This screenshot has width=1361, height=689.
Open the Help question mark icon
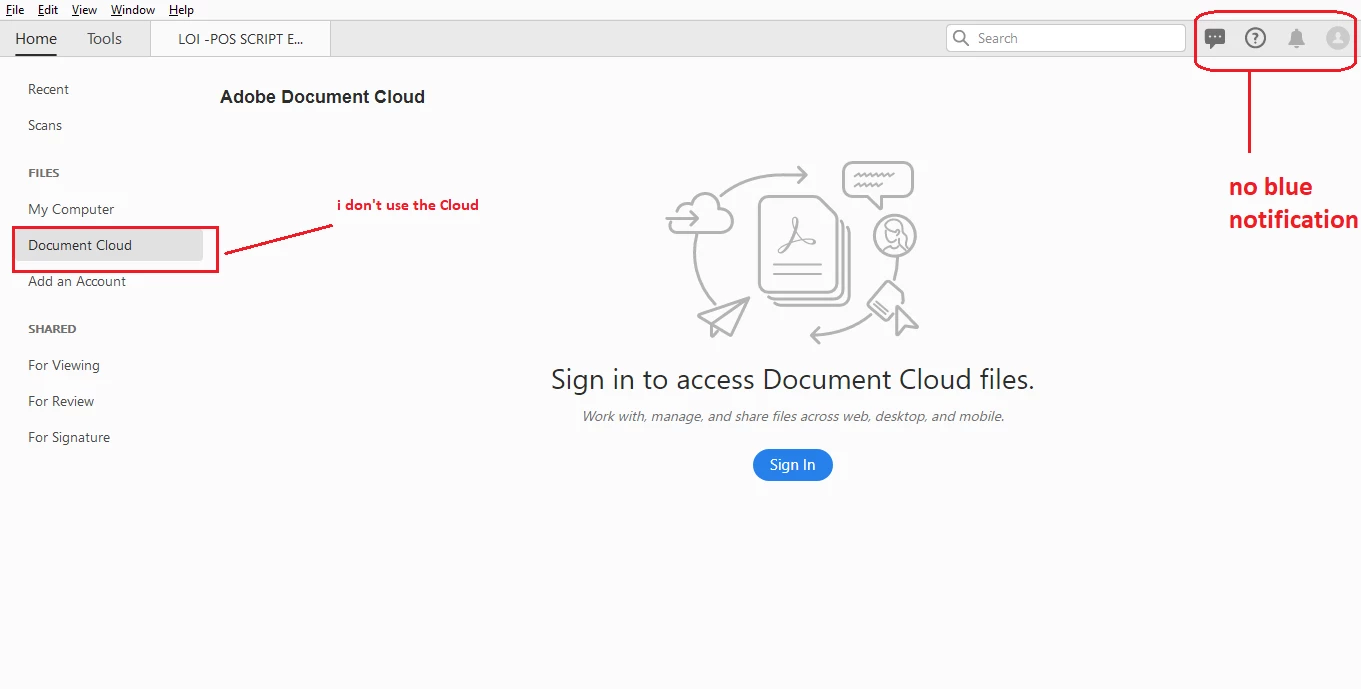point(1255,38)
